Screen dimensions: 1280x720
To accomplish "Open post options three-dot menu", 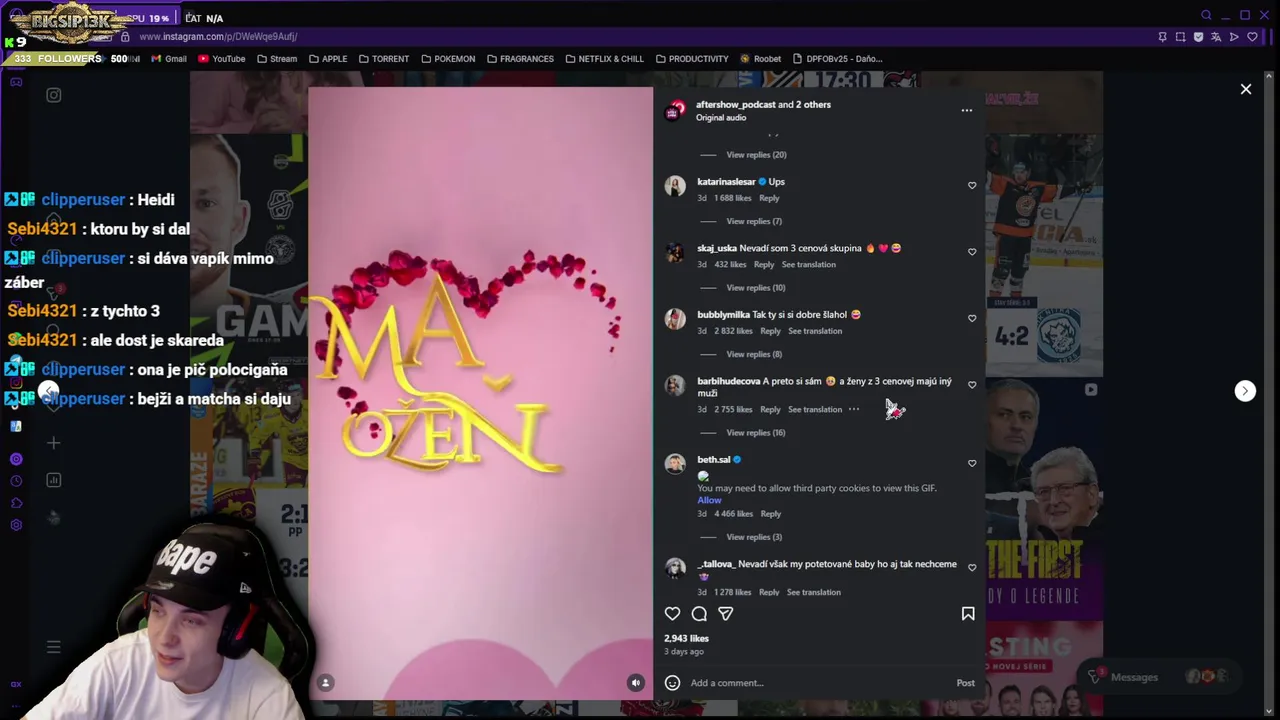I will pyautogui.click(x=966, y=110).
